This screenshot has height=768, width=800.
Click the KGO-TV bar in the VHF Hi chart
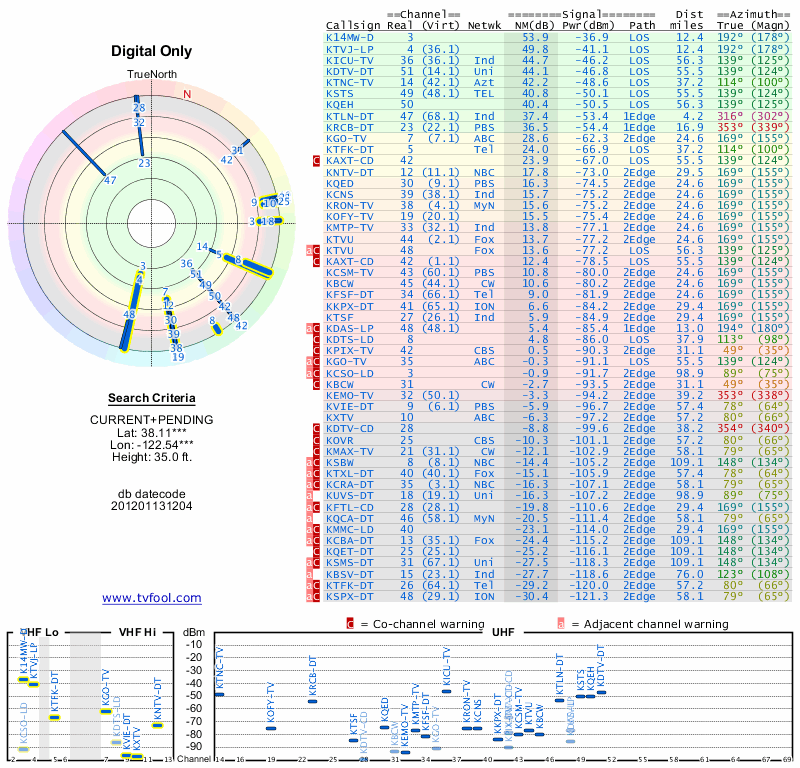[x=106, y=711]
